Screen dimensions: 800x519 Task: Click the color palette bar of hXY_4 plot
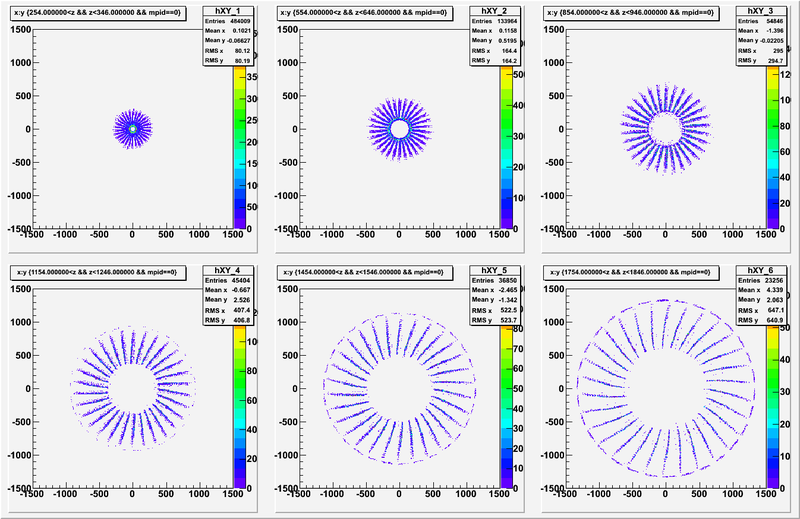click(x=239, y=407)
